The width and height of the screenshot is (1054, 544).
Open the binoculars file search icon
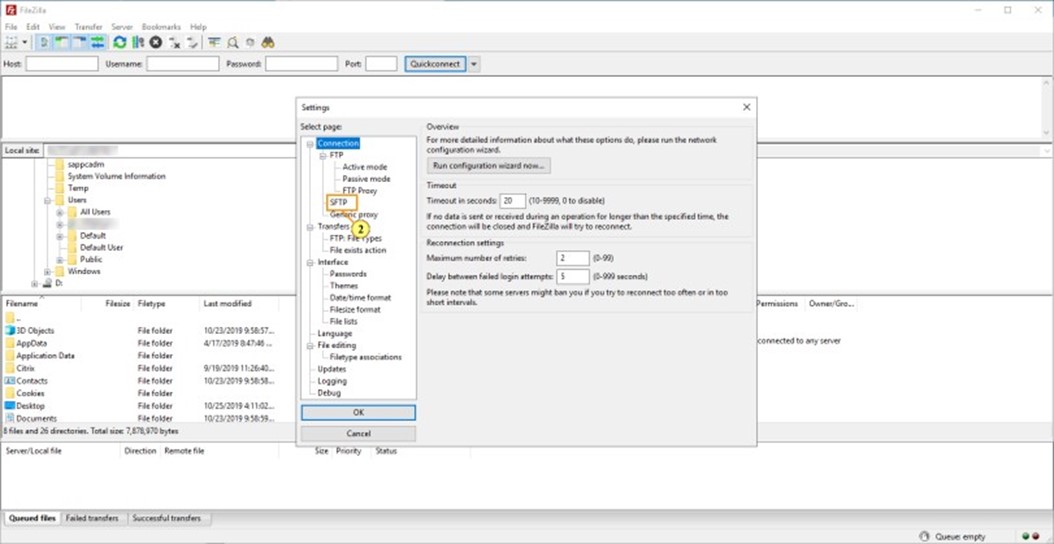pos(268,43)
